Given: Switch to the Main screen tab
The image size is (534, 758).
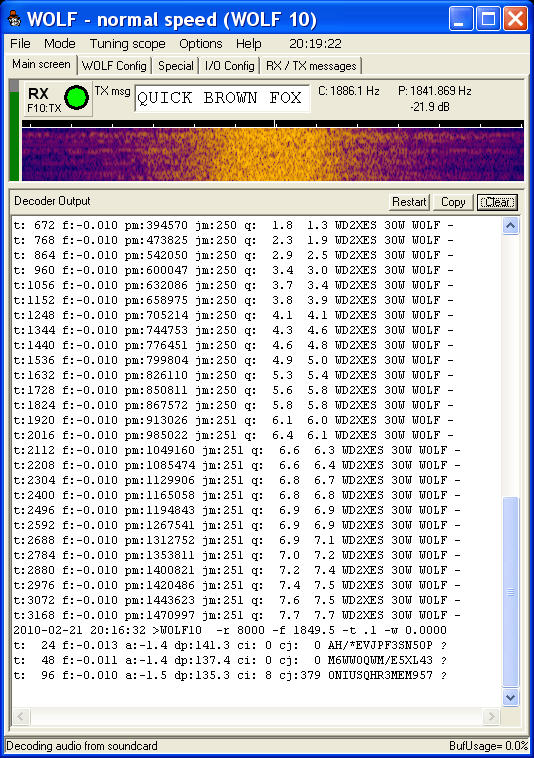Looking at the screenshot, I should (x=41, y=64).
